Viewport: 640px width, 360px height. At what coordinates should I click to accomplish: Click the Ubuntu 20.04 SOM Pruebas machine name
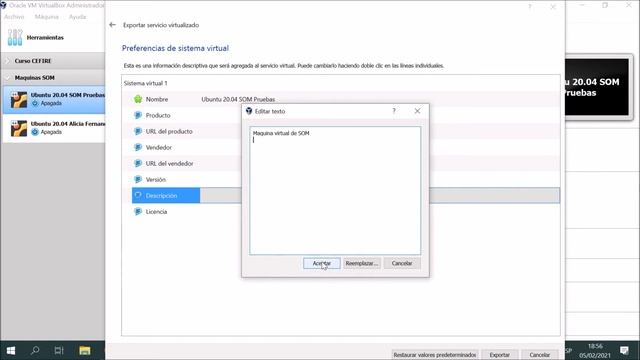(x=68, y=95)
